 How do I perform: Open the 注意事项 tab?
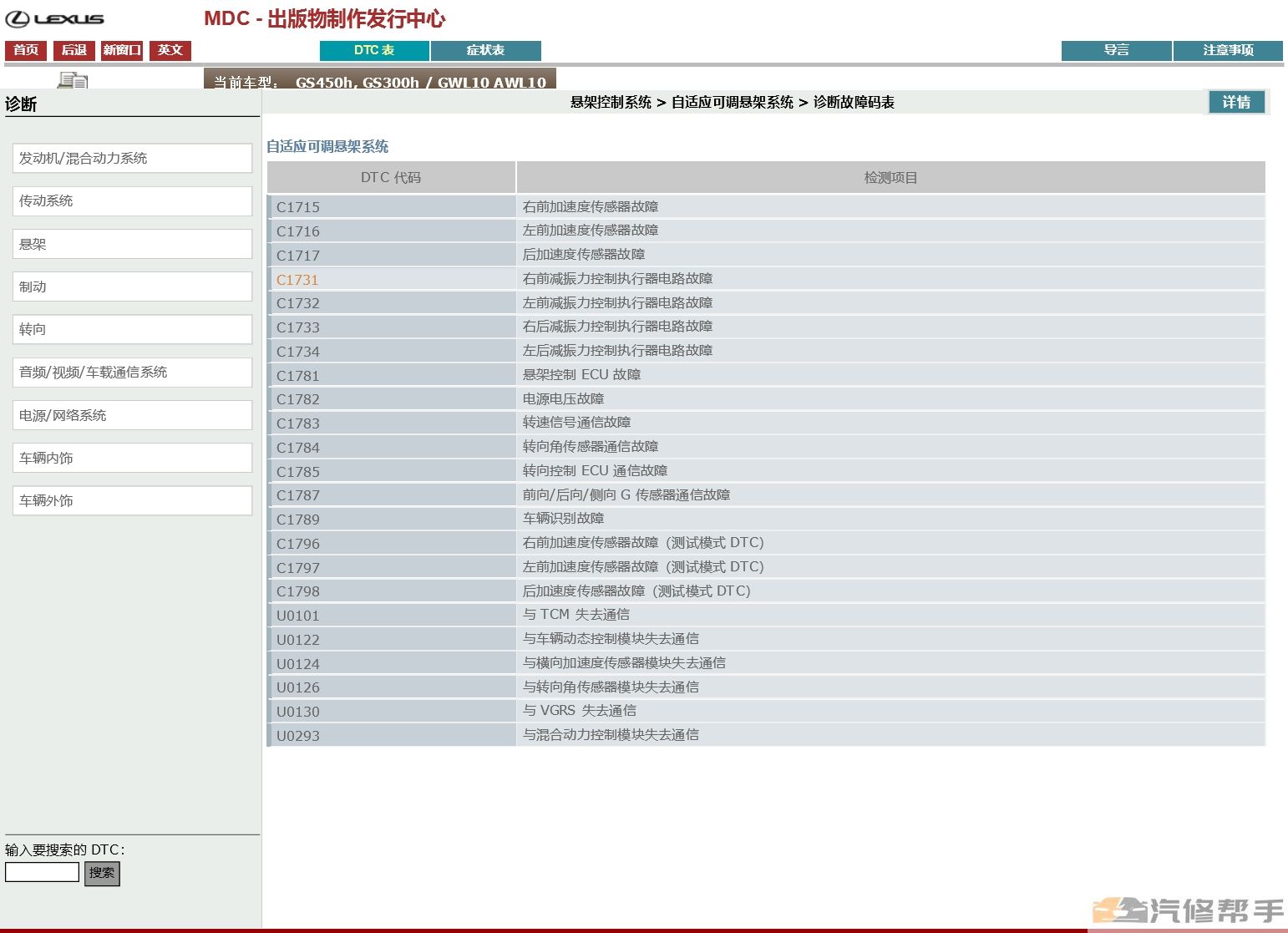[1228, 50]
